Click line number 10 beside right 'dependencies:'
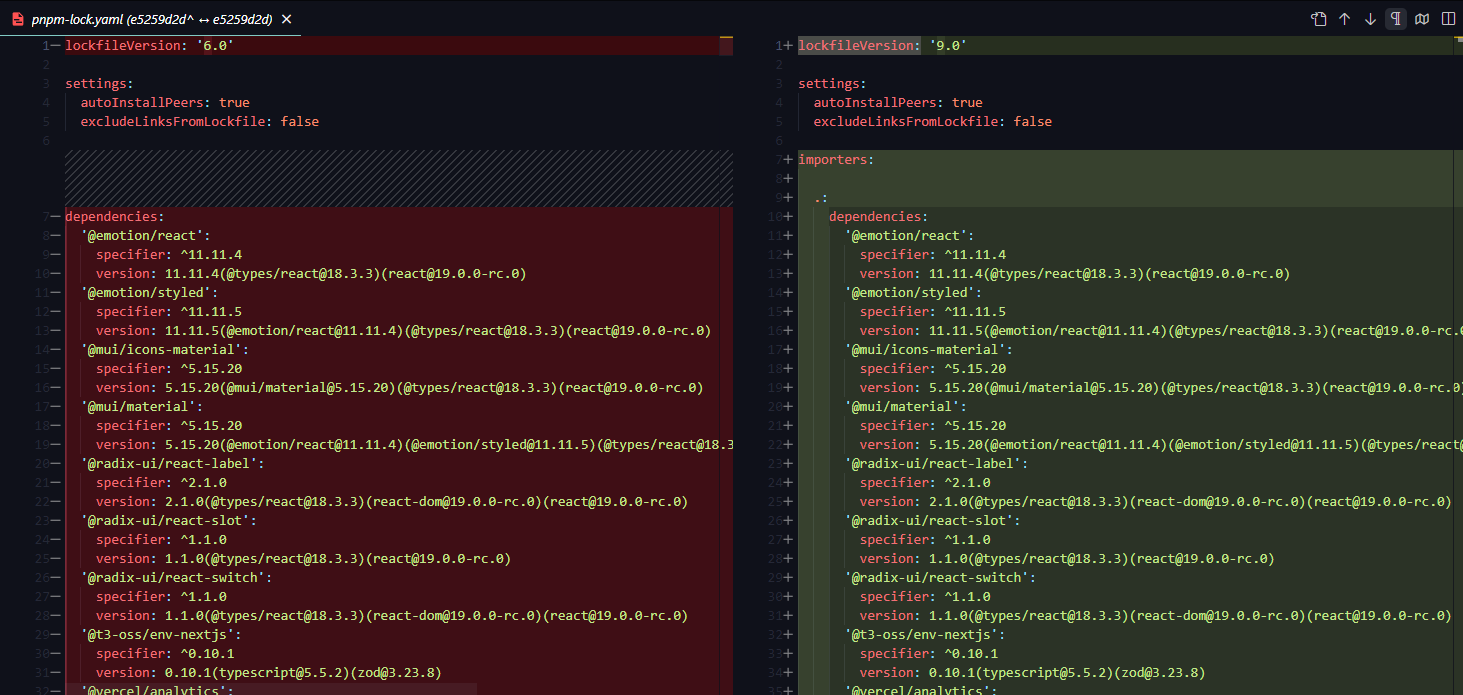This screenshot has height=695, width=1463. (776, 217)
